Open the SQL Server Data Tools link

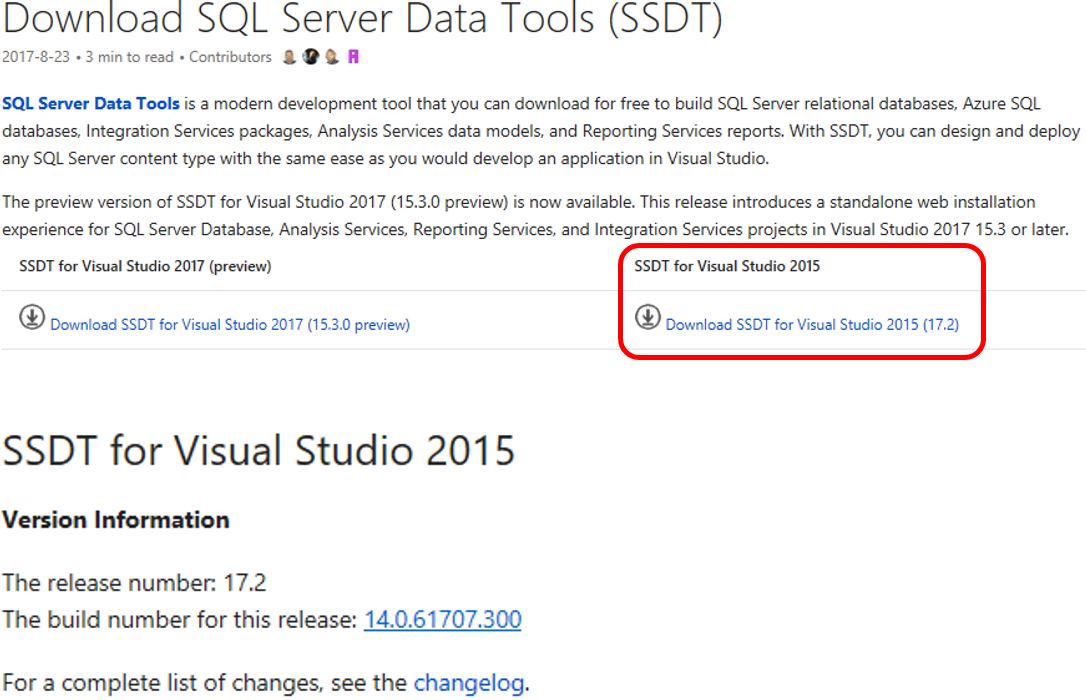[x=92, y=103]
